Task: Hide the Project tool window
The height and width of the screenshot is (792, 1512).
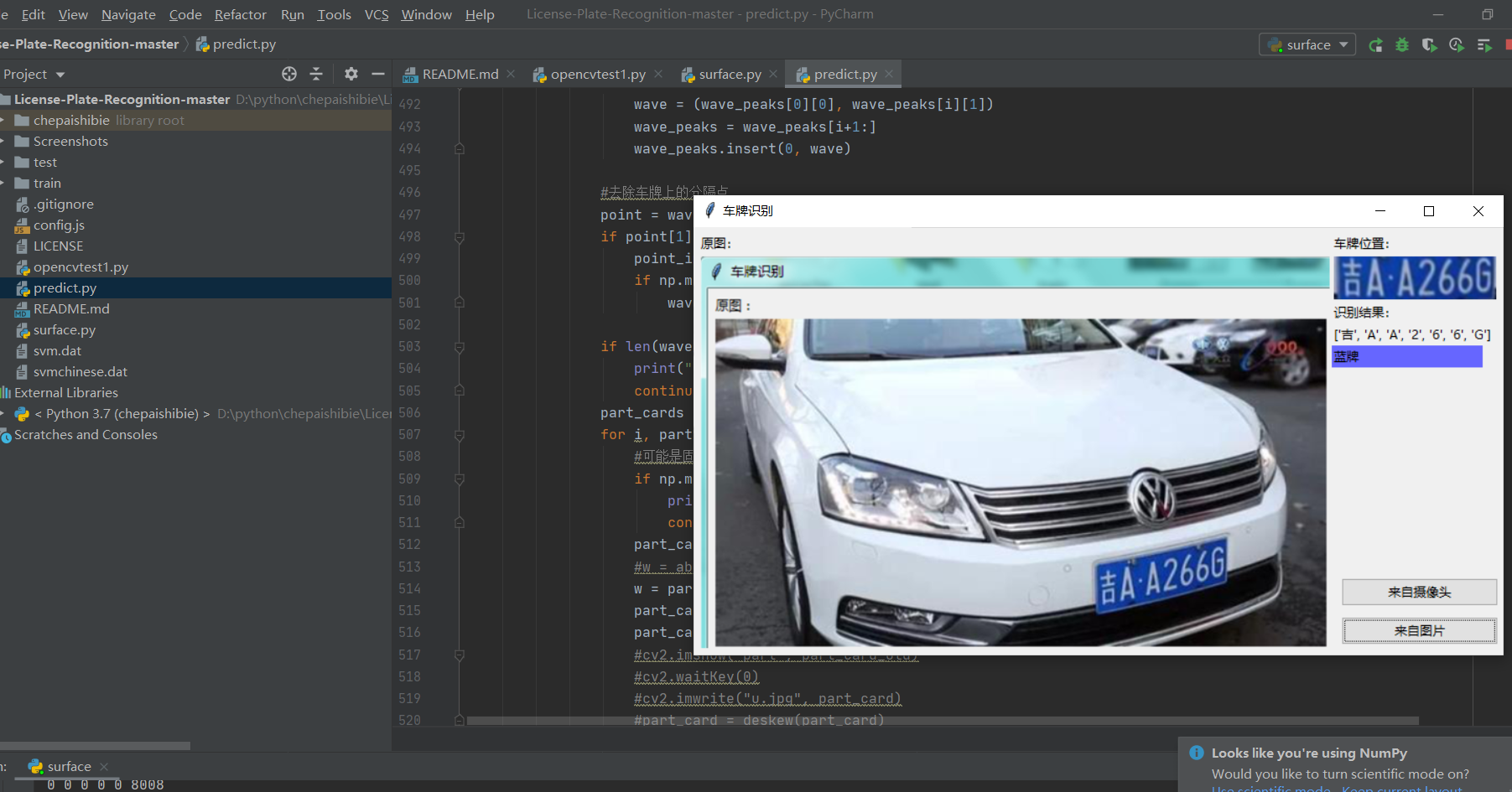Action: [x=378, y=74]
